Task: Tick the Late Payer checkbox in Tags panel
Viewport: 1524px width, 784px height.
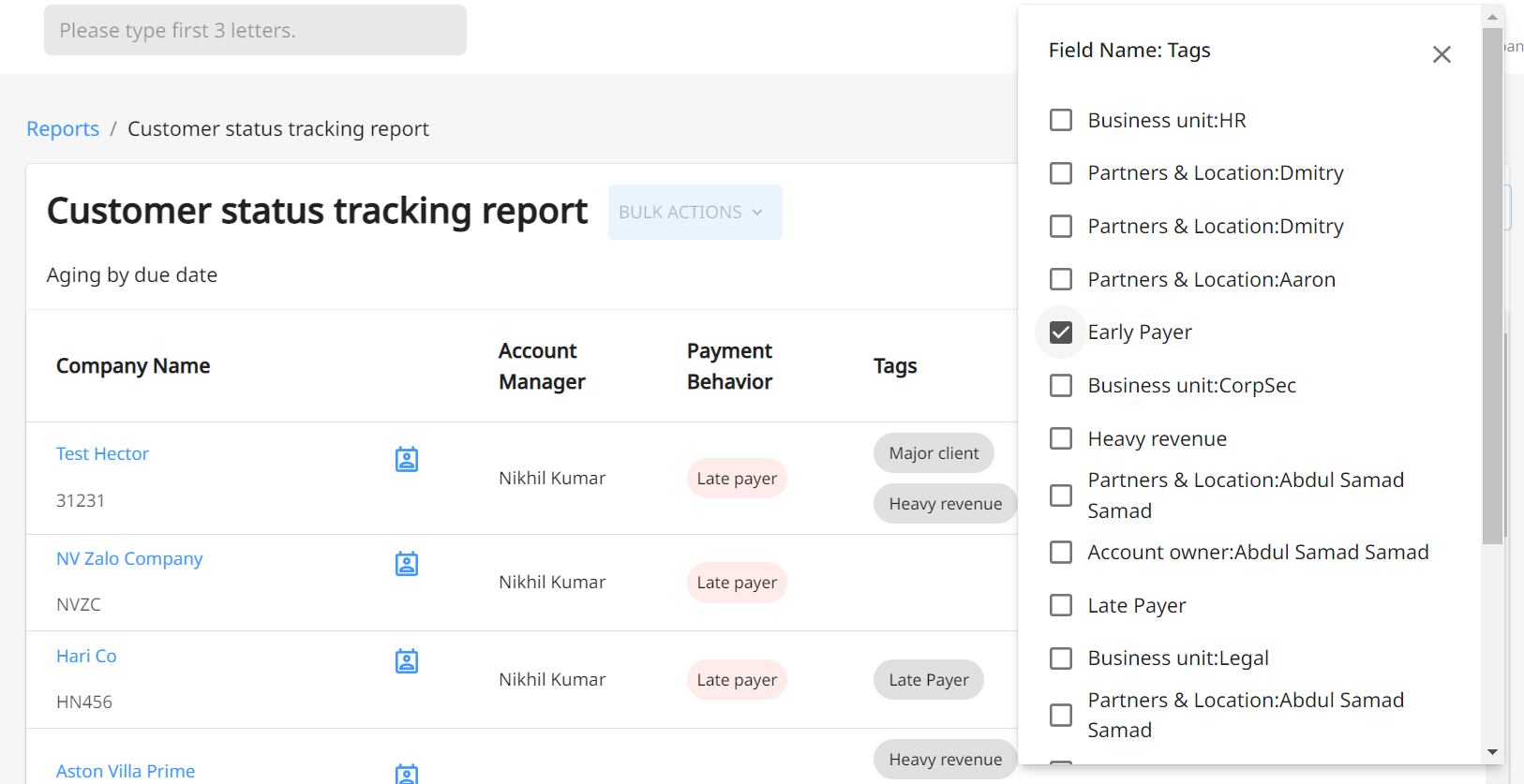Action: point(1061,605)
